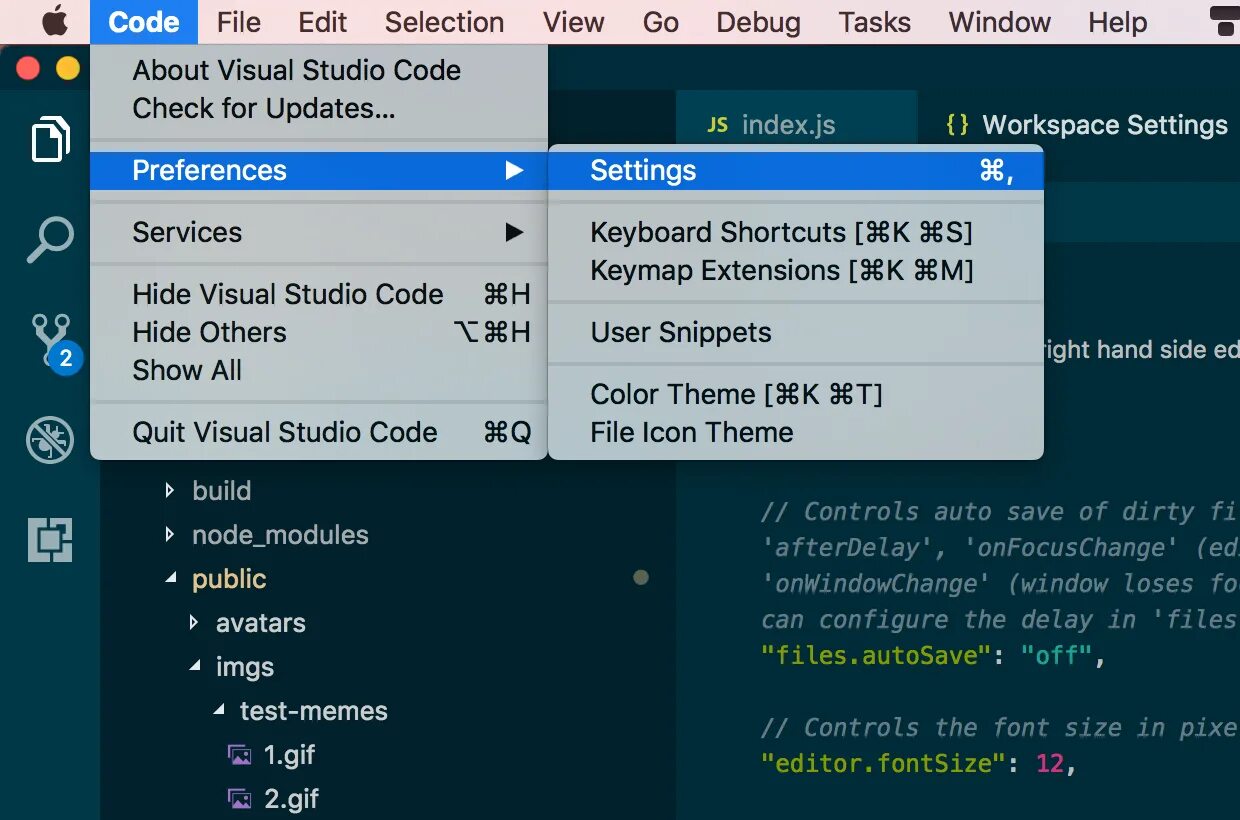Open the Code menu in menu bar
Screen dimensions: 1240x820
(x=144, y=22)
